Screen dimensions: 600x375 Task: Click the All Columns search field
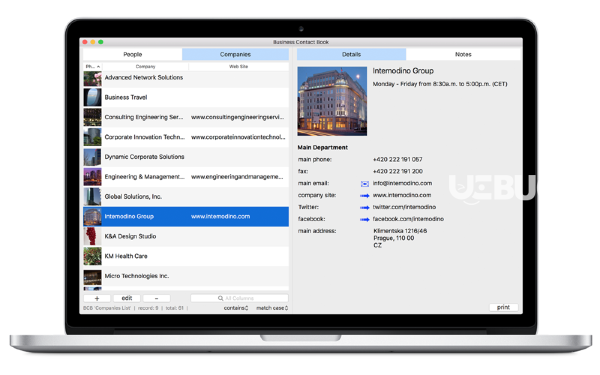pos(239,298)
